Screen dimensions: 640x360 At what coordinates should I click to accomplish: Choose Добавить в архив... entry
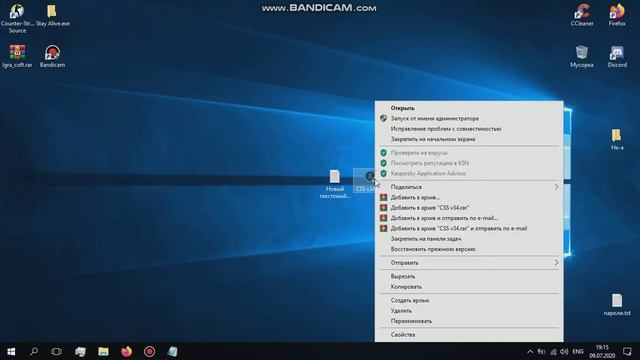[x=469, y=197]
